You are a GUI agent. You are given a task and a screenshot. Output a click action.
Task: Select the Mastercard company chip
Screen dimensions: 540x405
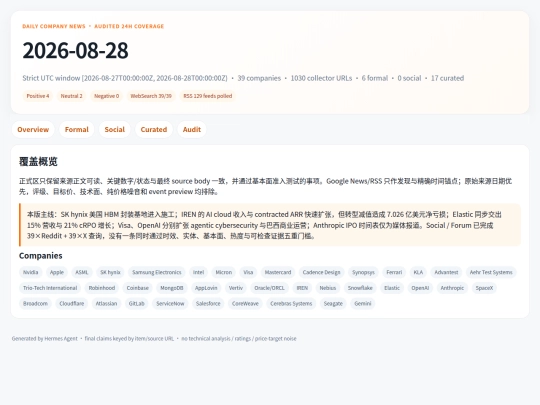tap(278, 272)
